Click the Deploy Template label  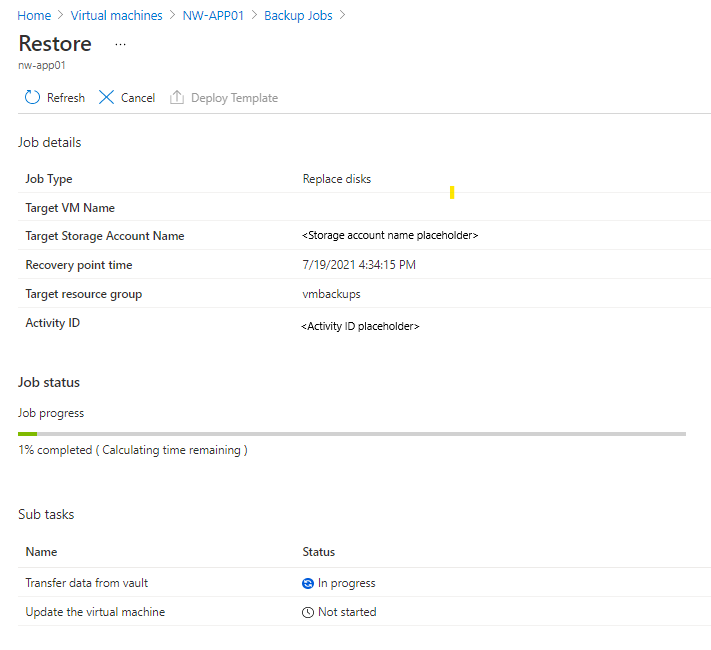(234, 98)
